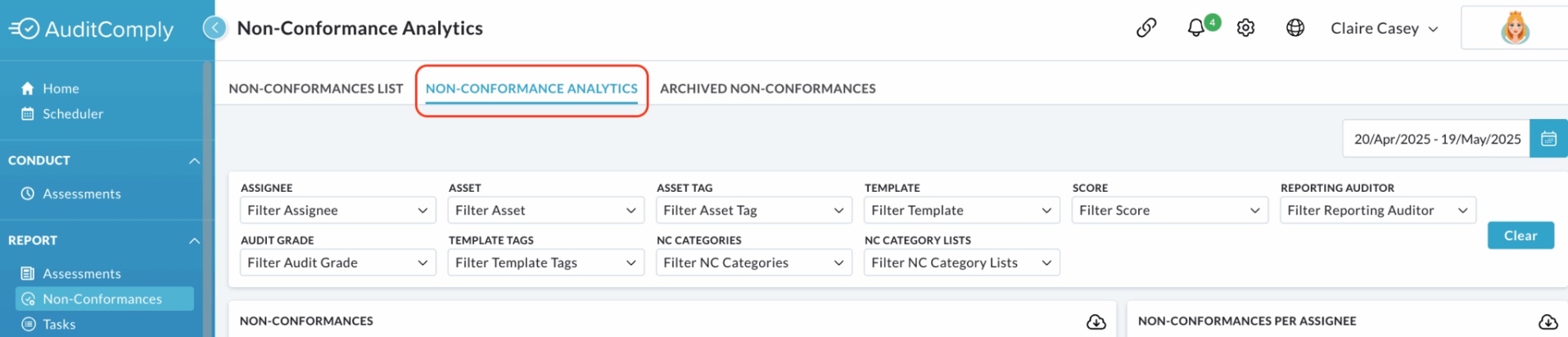Download the Non-Conformances chart via cloud icon
Image resolution: width=1568 pixels, height=337 pixels.
tap(1096, 321)
